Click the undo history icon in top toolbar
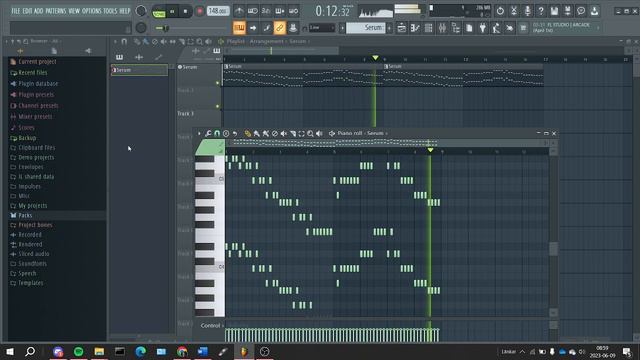The width and height of the screenshot is (640, 360). point(500,11)
